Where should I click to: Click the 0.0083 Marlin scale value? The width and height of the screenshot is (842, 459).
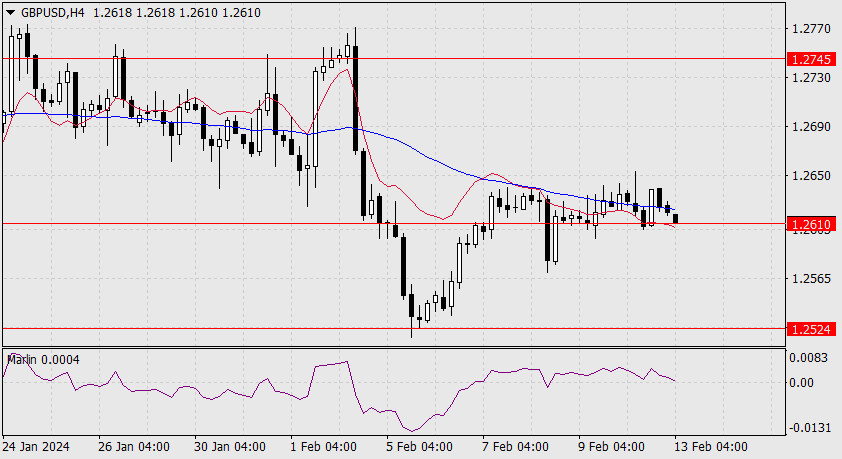pos(809,358)
